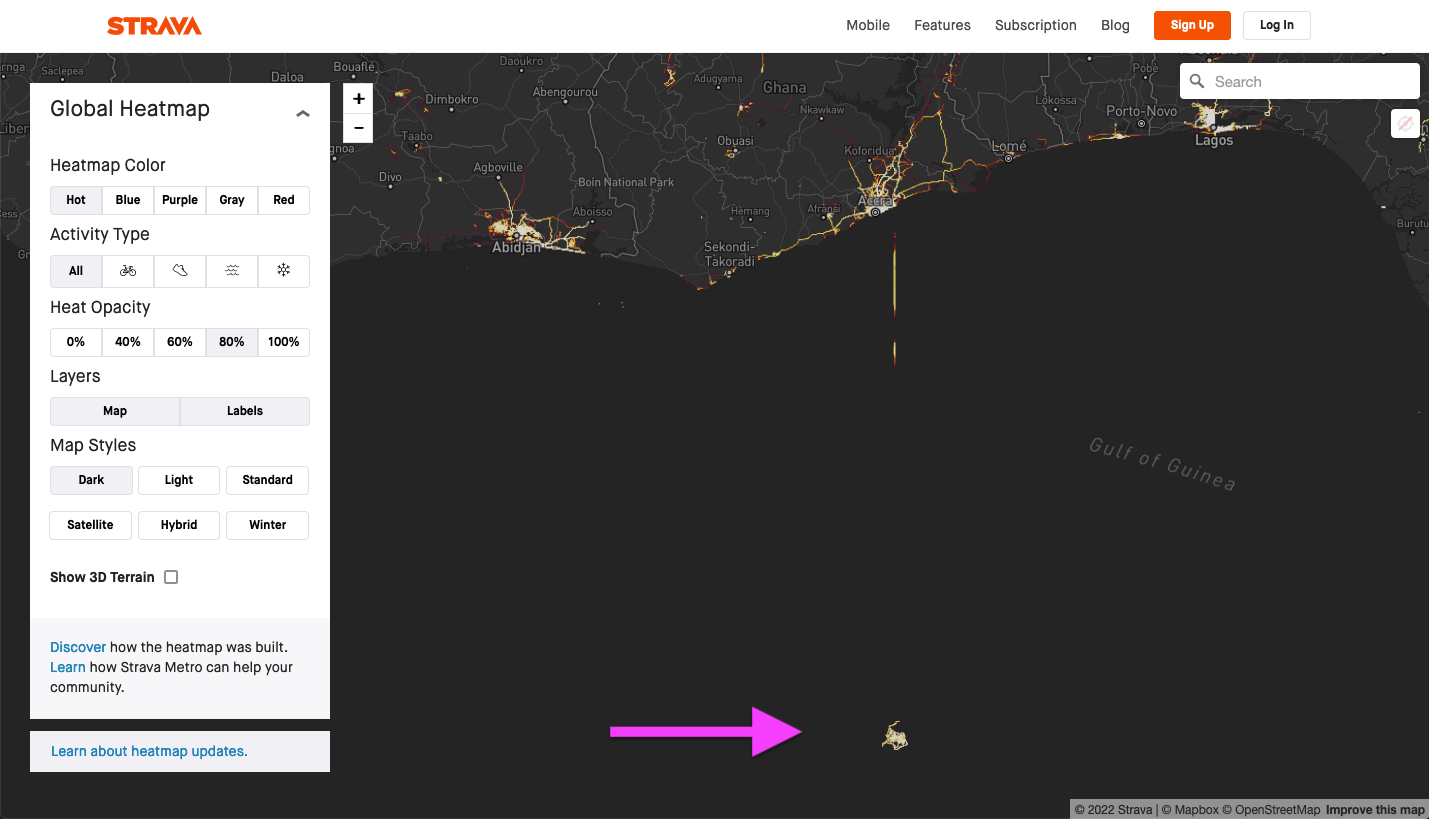
Task: Select the running shoe activity icon
Action: (x=180, y=271)
